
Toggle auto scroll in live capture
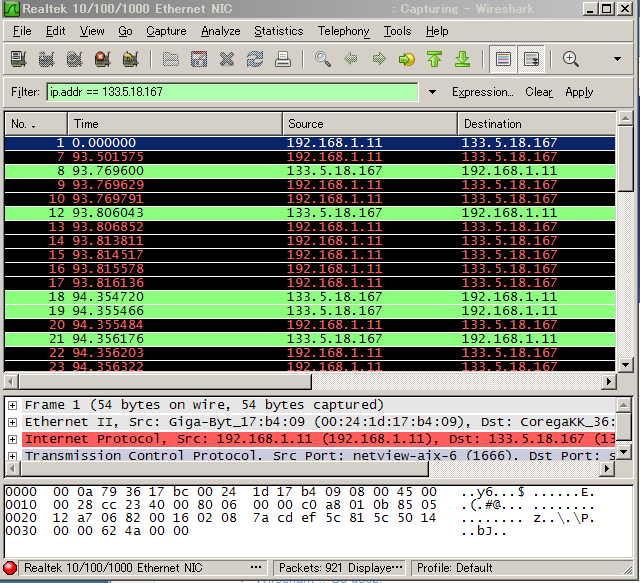pyautogui.click(x=531, y=59)
